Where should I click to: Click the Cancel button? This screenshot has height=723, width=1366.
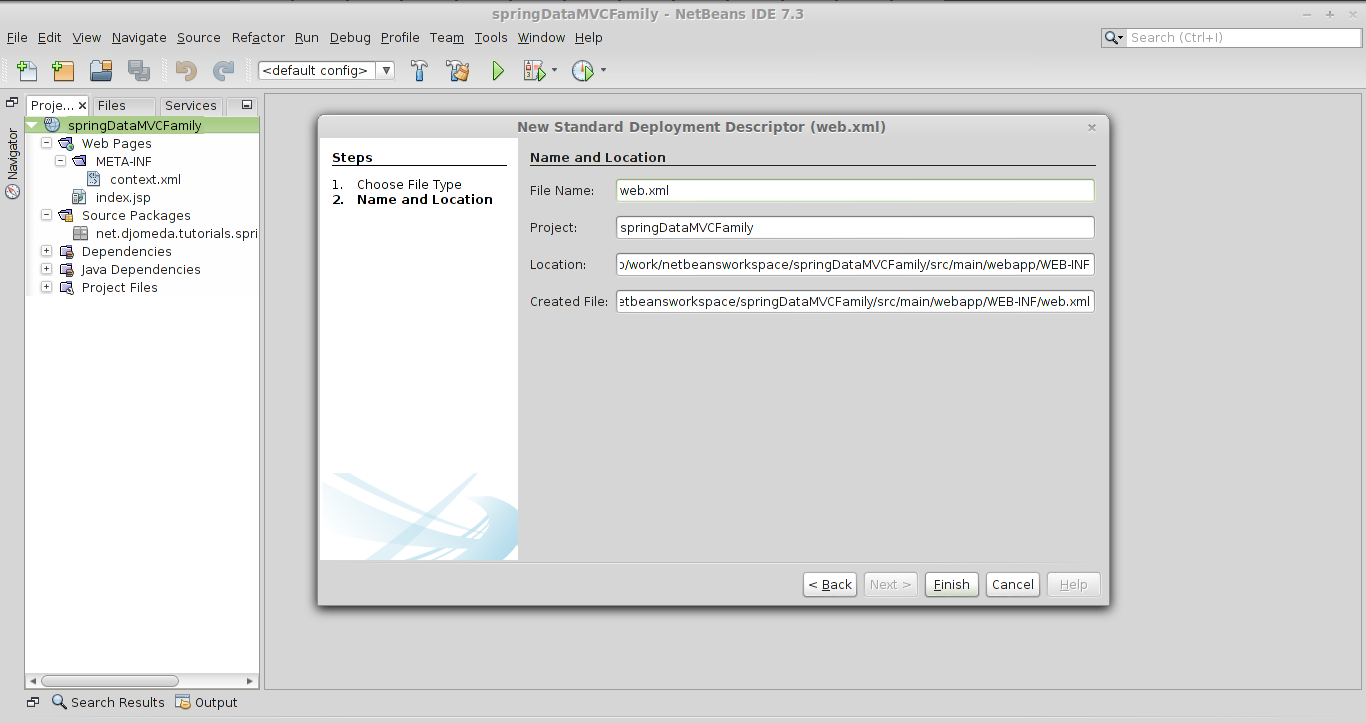(1013, 584)
